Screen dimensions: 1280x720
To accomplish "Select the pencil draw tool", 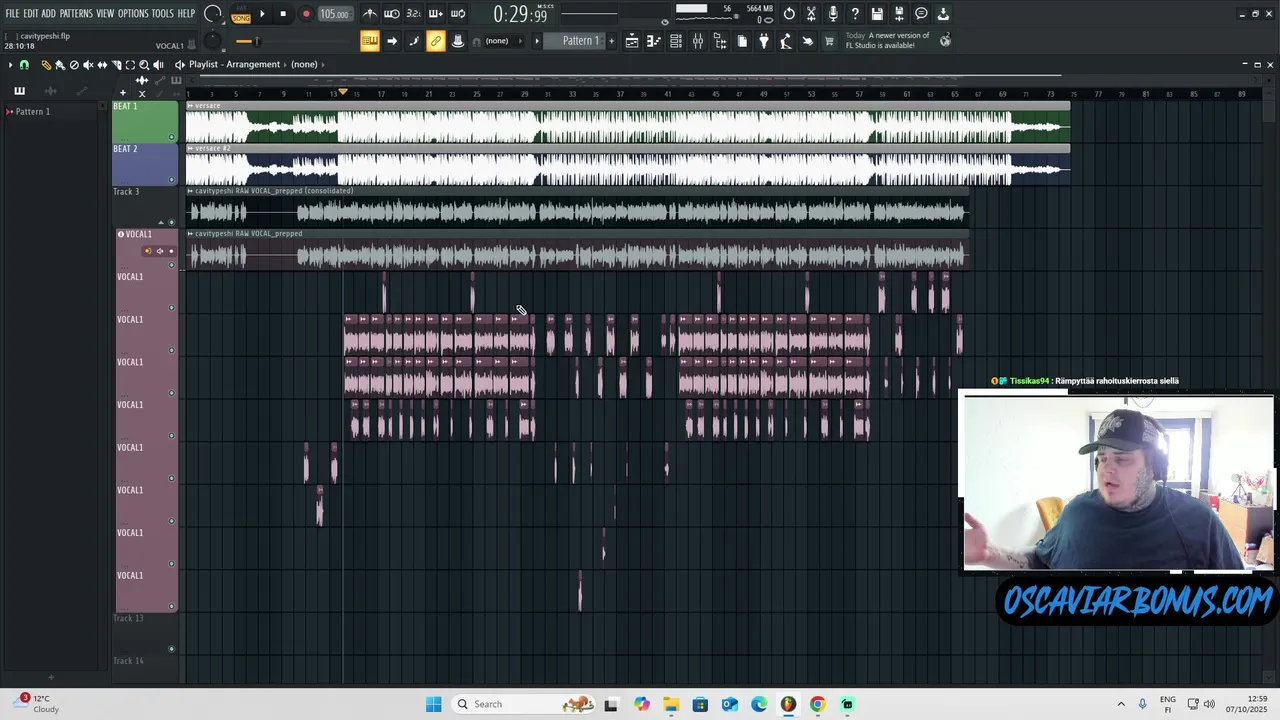I will tap(46, 65).
